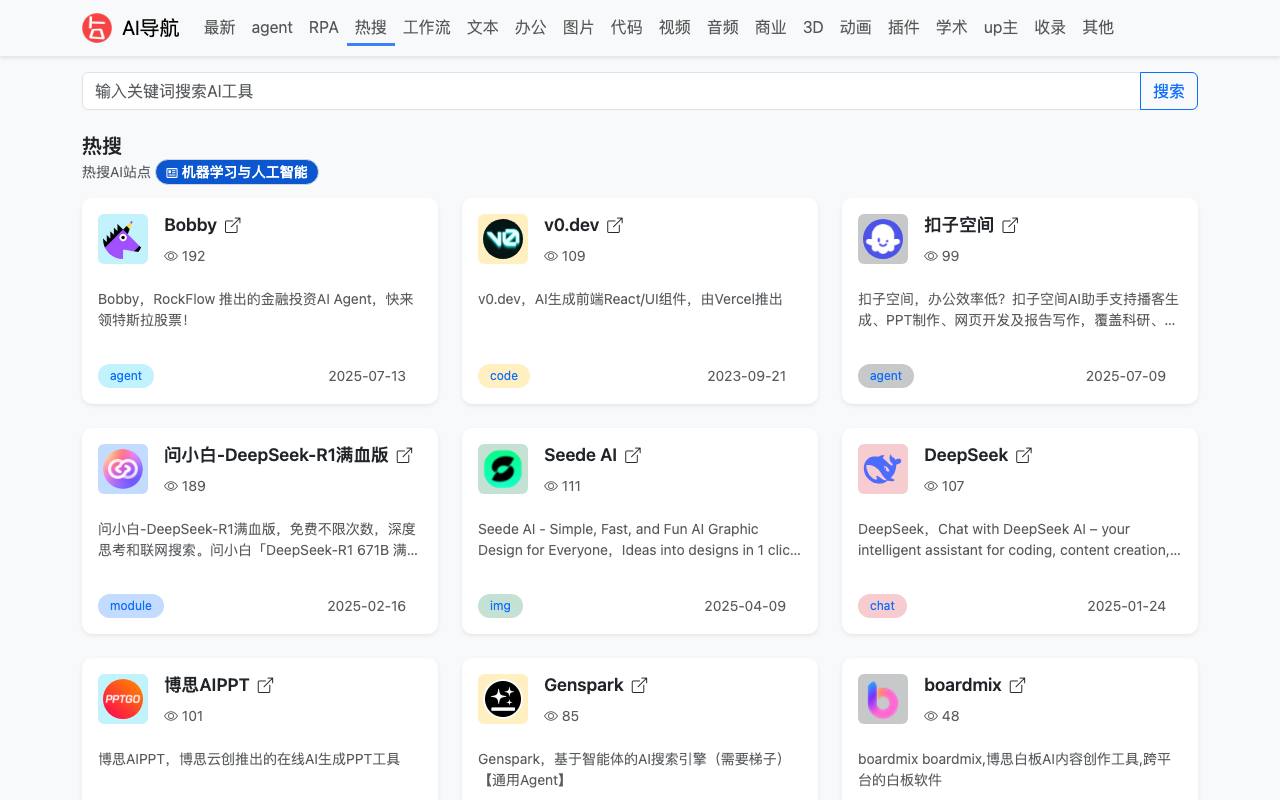Image resolution: width=1280 pixels, height=800 pixels.
Task: Click the eye views icon on Seede AI card
Action: point(551,486)
